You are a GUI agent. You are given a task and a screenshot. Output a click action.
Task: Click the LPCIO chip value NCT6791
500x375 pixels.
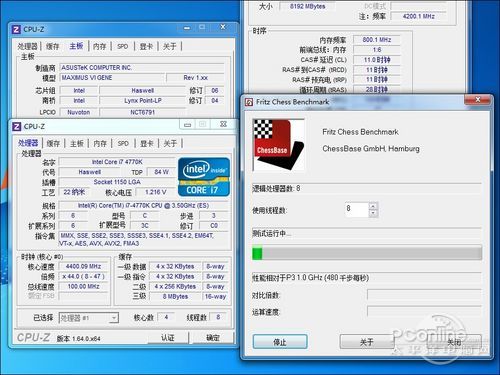pyautogui.click(x=143, y=112)
